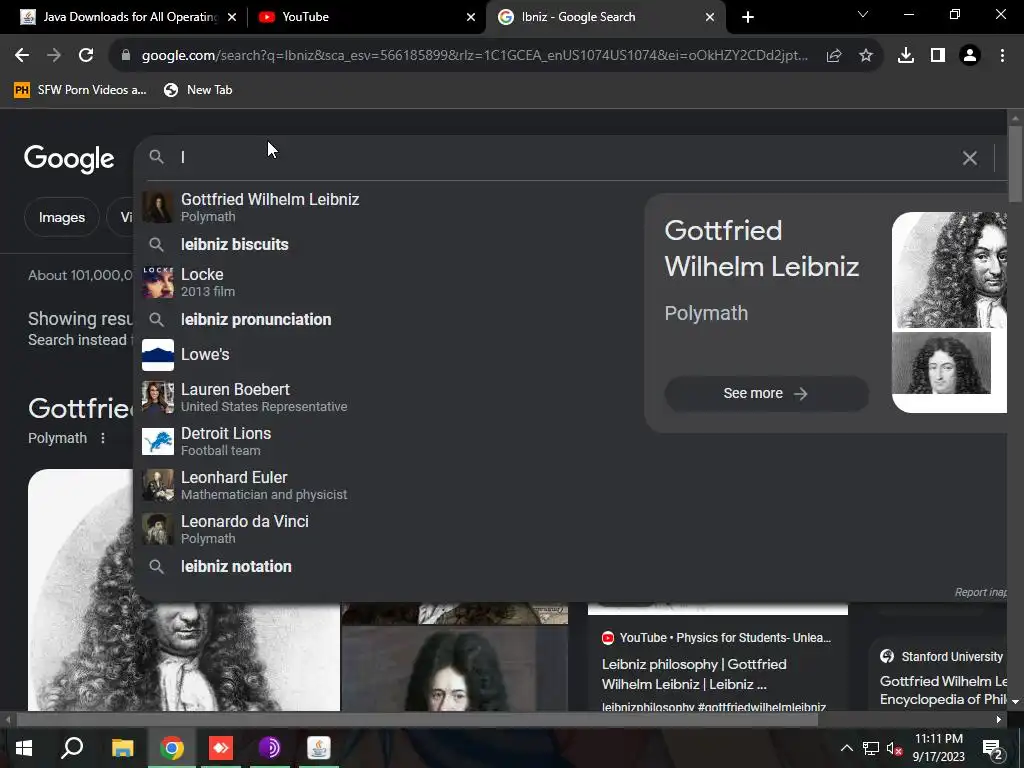Click the Chrome taskbar icon
This screenshot has height=768, width=1024.
pyautogui.click(x=172, y=748)
